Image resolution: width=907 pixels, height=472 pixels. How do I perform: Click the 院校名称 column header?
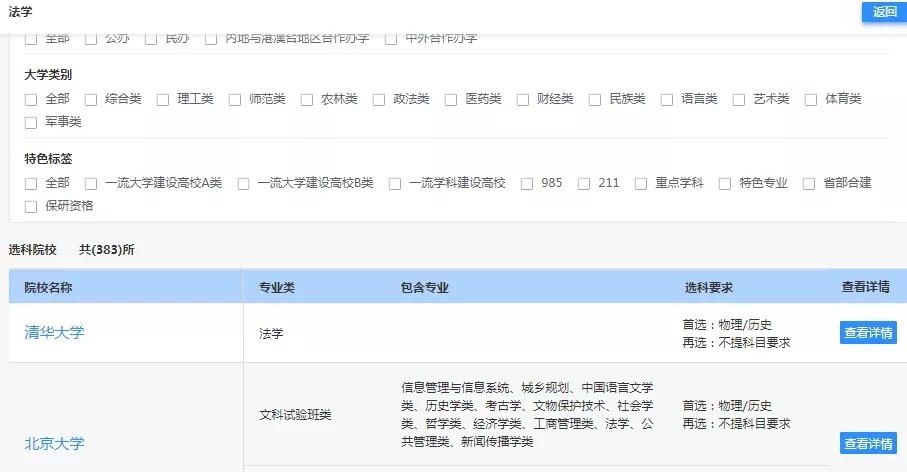(48, 287)
